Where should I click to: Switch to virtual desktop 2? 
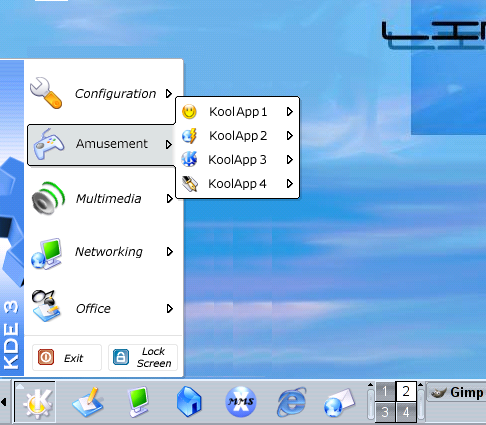[x=406, y=391]
